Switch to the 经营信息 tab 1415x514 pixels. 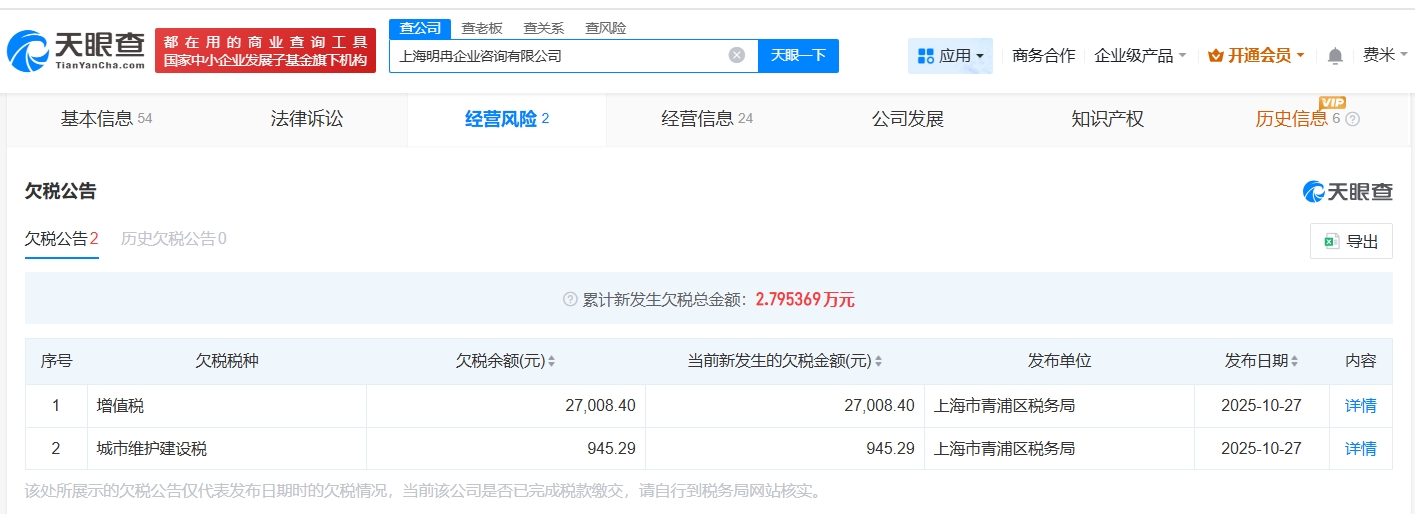click(706, 119)
